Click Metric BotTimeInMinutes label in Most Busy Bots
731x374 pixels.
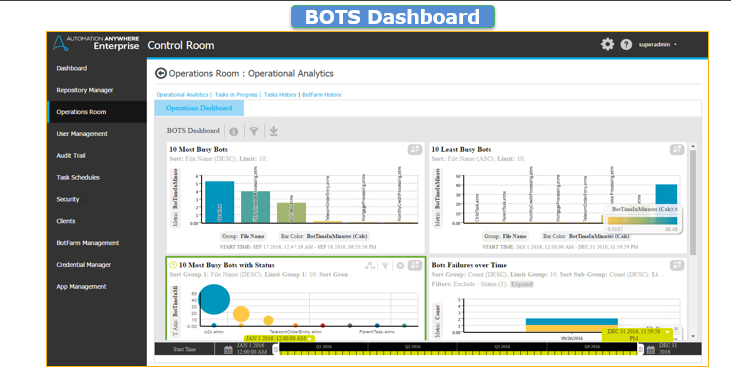coord(175,198)
